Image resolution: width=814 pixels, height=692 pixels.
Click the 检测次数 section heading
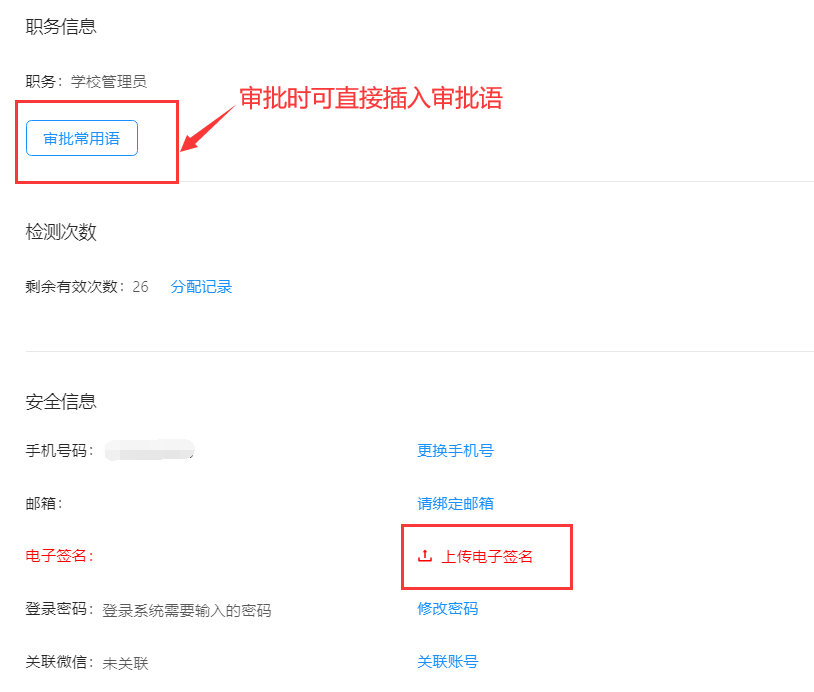tap(61, 232)
